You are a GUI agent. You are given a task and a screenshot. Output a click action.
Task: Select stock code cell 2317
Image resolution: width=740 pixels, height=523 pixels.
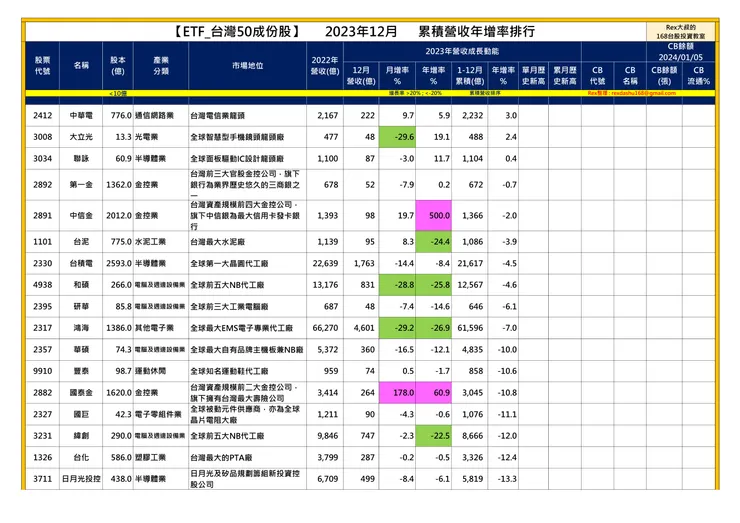click(x=42, y=328)
